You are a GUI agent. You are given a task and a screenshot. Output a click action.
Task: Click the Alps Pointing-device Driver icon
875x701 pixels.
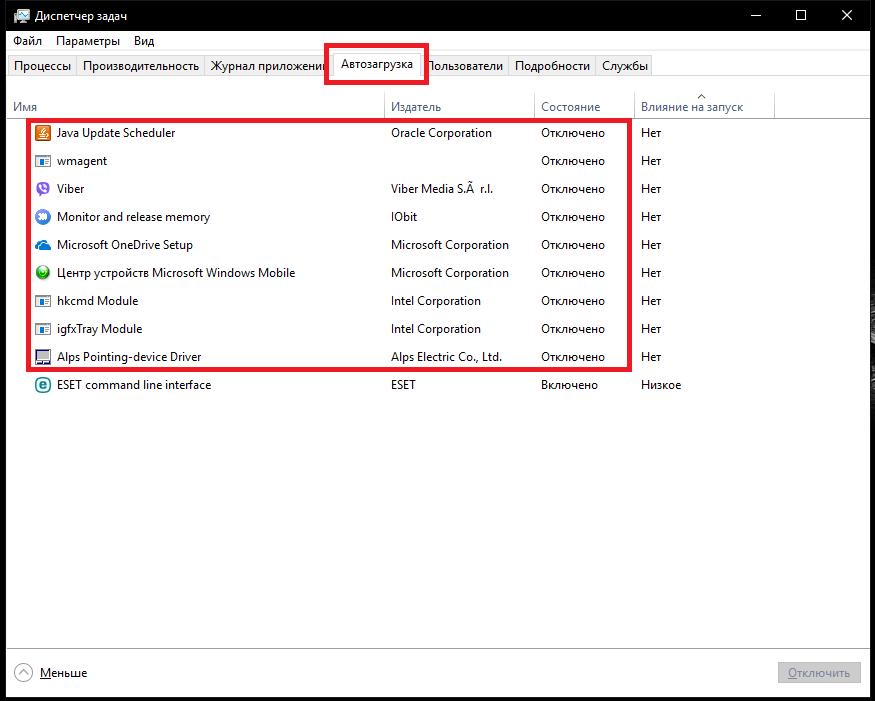point(42,356)
